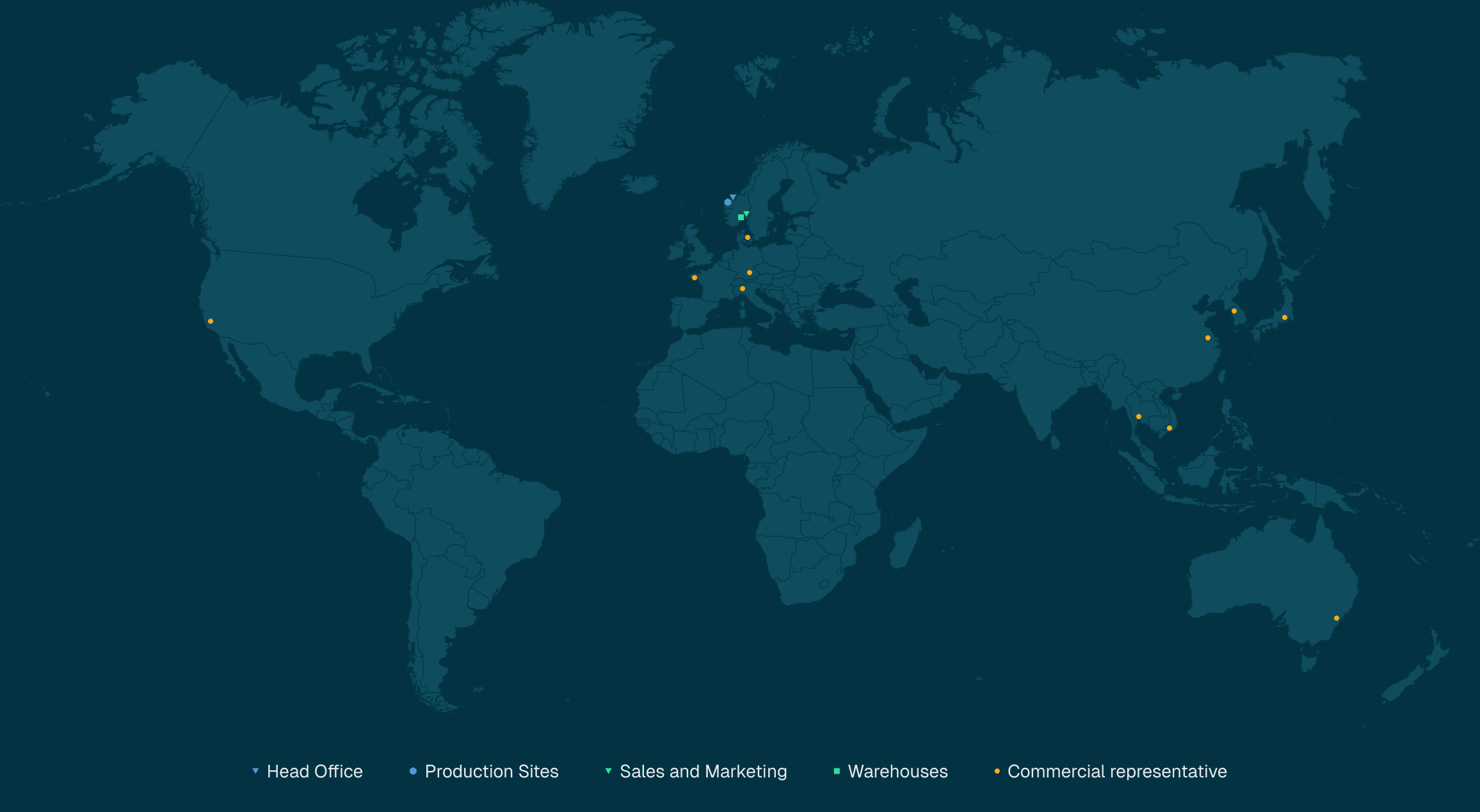Toggle the Warehouses legend entry
The width and height of the screenshot is (1480, 812).
897,772
